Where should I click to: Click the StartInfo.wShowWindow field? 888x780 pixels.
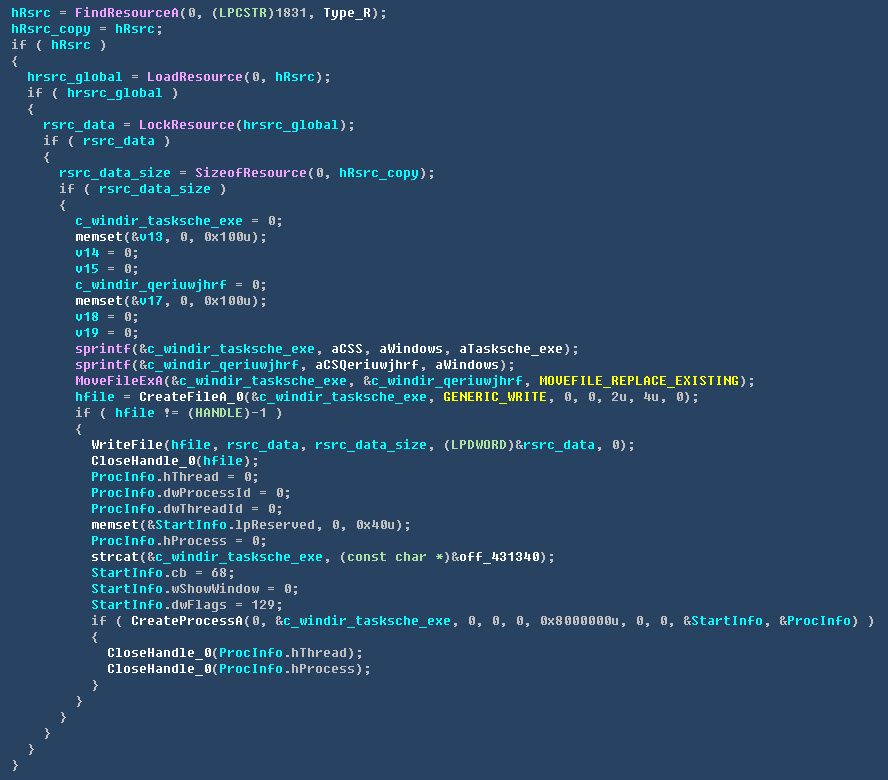(x=175, y=589)
